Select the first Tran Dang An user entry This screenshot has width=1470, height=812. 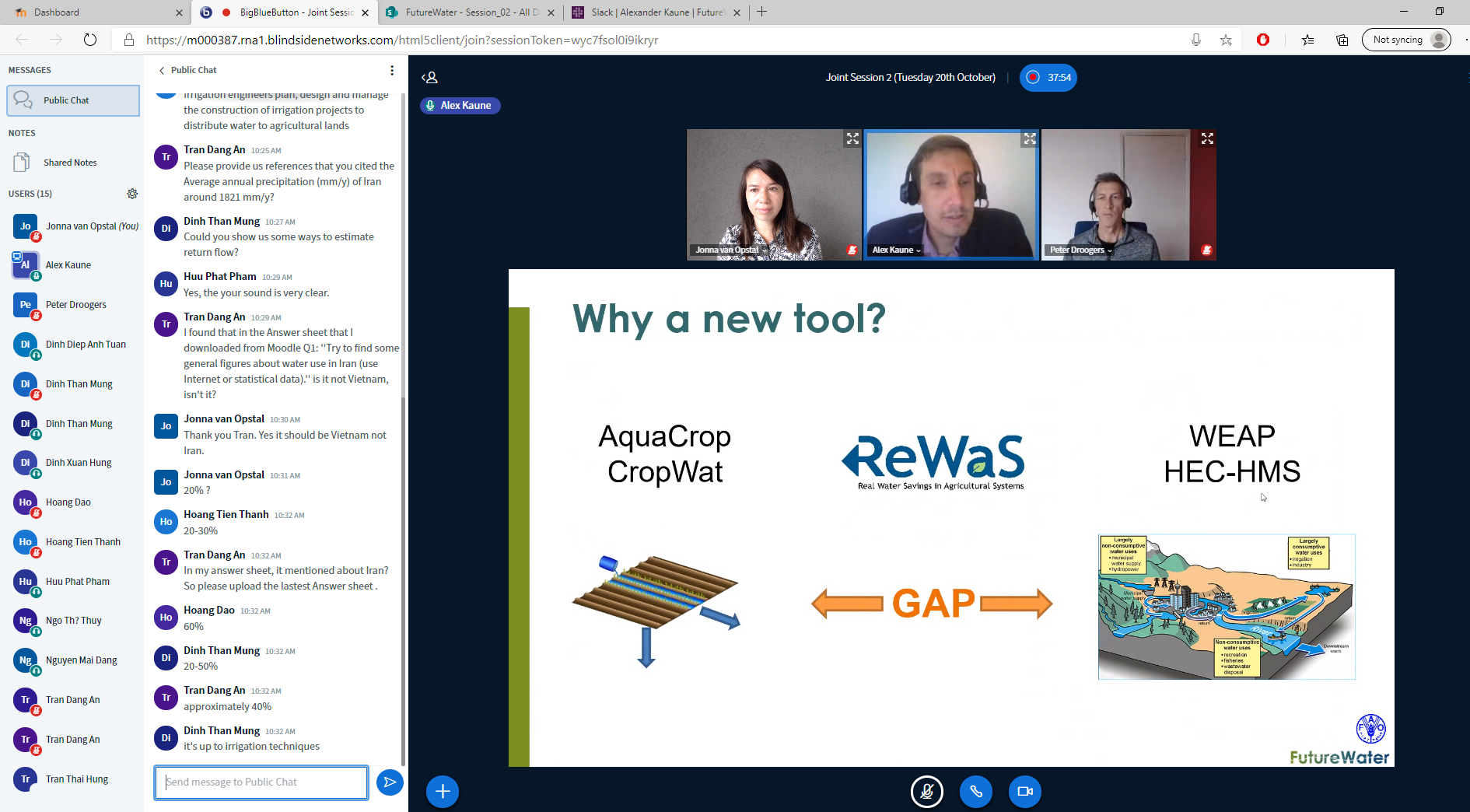pyautogui.click(x=72, y=700)
